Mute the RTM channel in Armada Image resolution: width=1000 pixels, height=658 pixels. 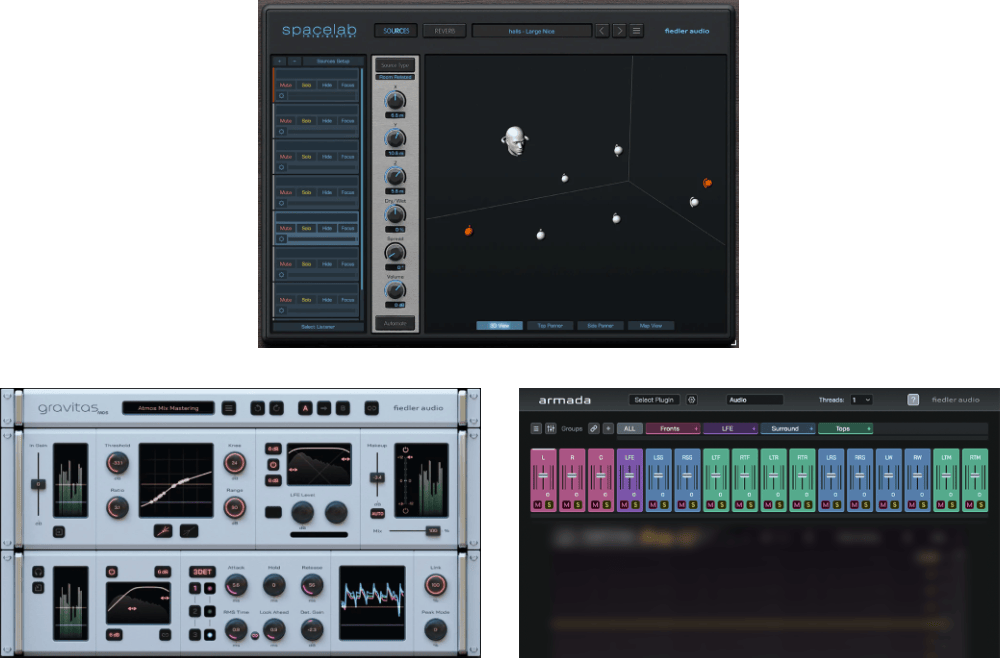[x=969, y=504]
